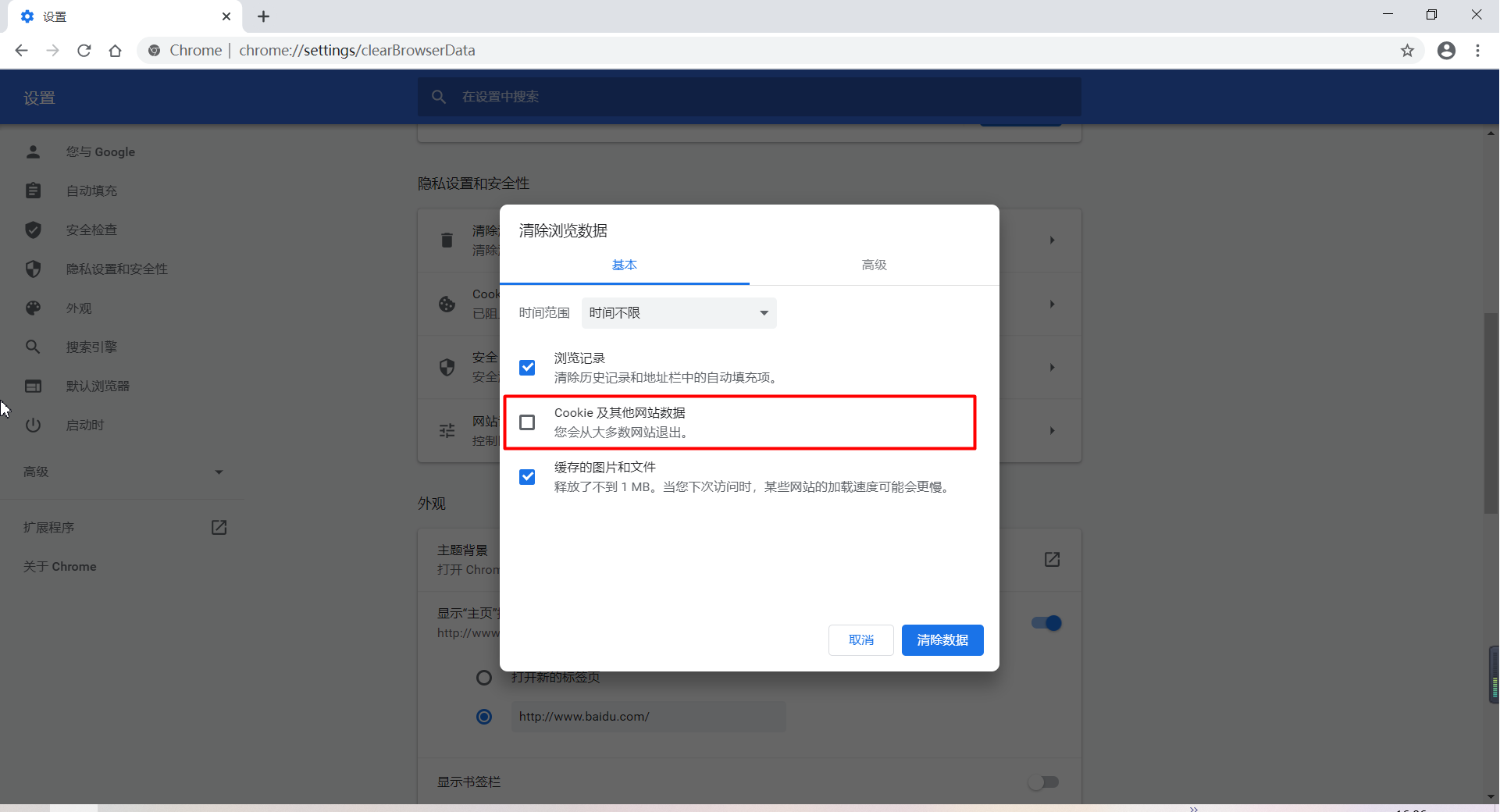Screen dimensions: 1500x812
Task: Open 关于 Chrome page
Action: (60, 567)
